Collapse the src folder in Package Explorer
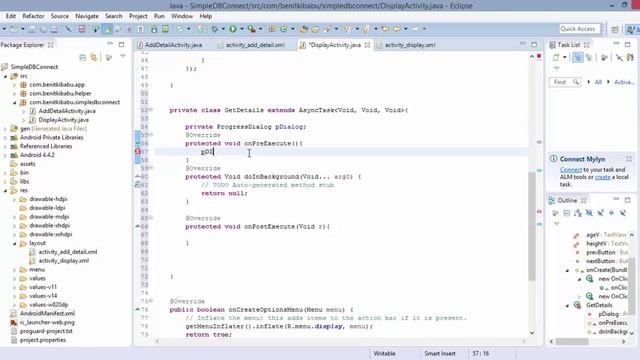Viewport: 640px width, 360px height. pyautogui.click(x=6, y=76)
